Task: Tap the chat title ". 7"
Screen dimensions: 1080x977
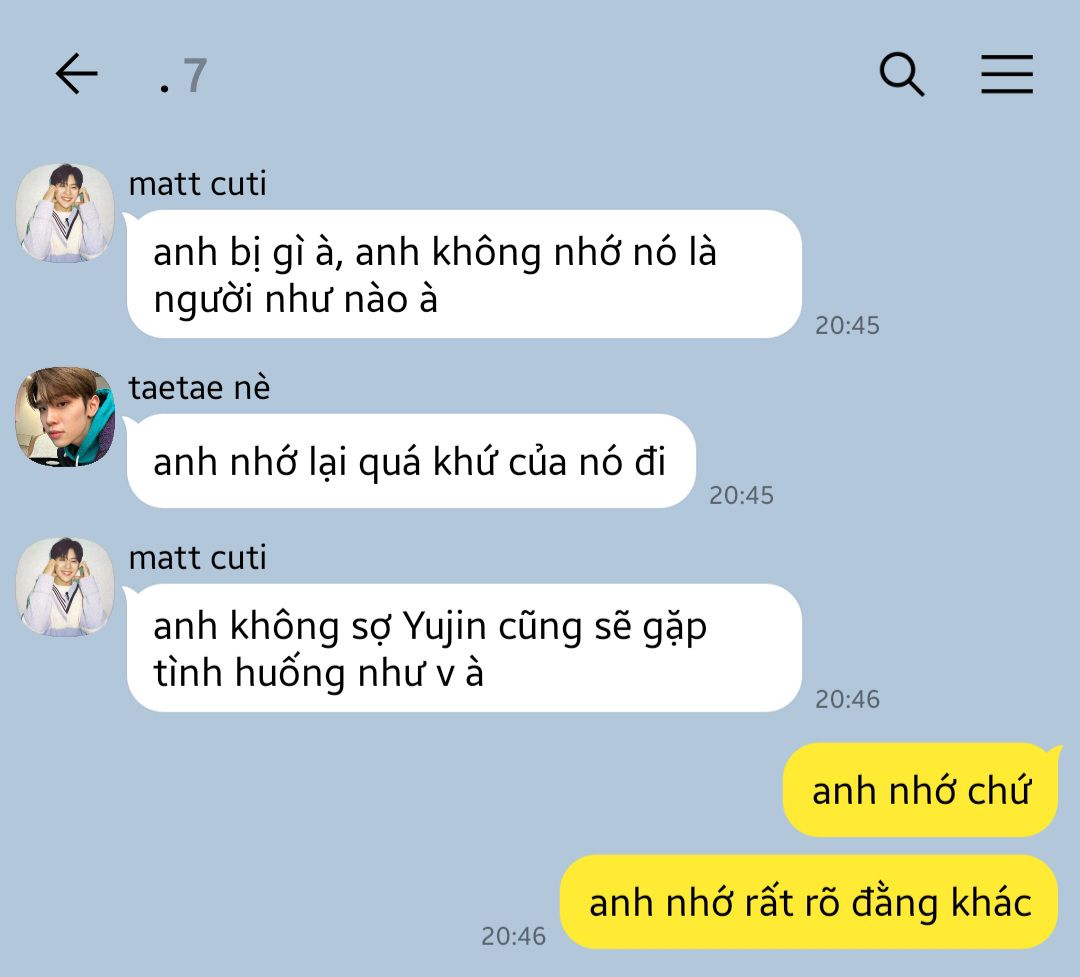Action: (183, 75)
